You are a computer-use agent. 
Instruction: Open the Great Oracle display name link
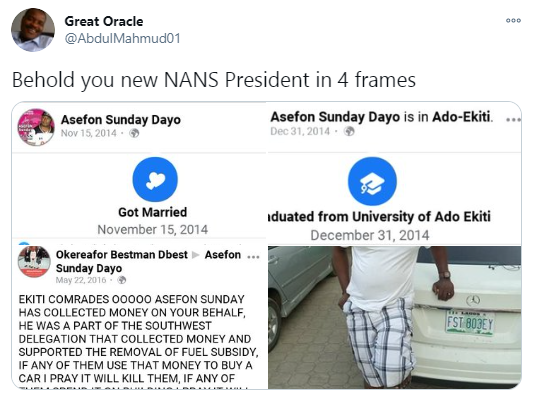click(104, 21)
